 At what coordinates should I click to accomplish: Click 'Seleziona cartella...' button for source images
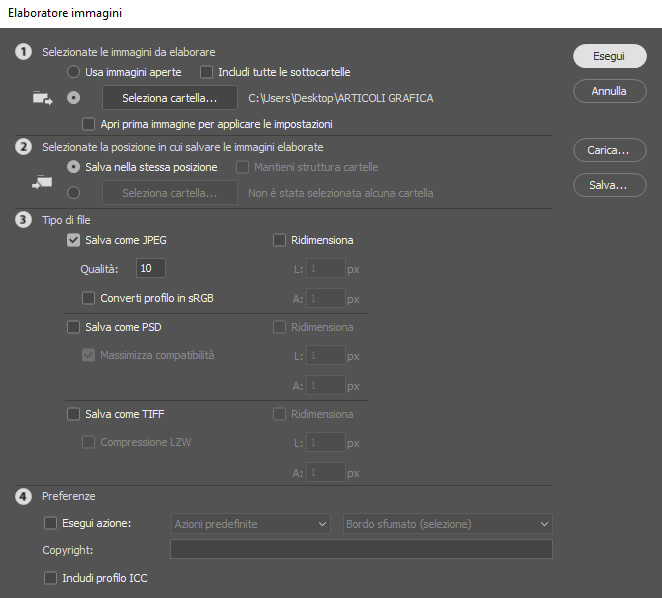pyautogui.click(x=170, y=98)
